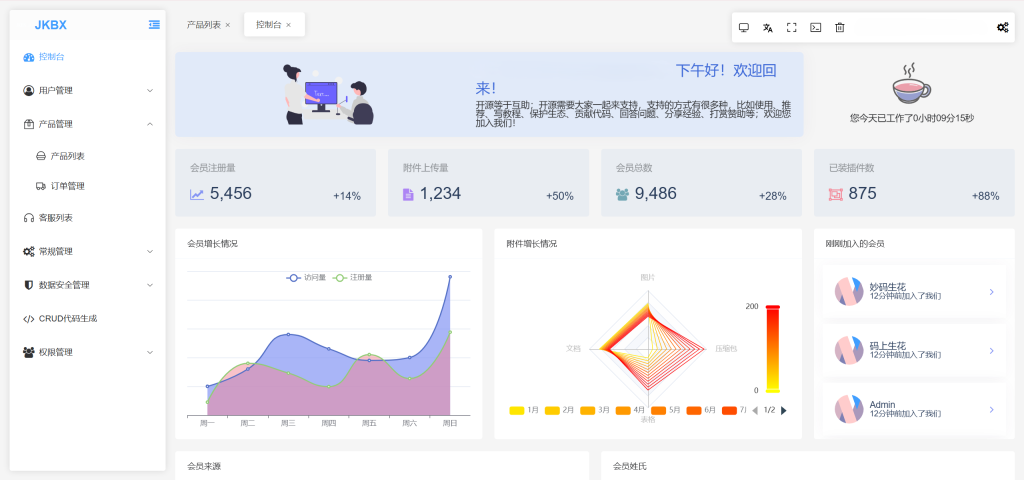Screen dimensions: 1024x480
Task: Expand the 数据安全管理 menu
Action: point(88,285)
